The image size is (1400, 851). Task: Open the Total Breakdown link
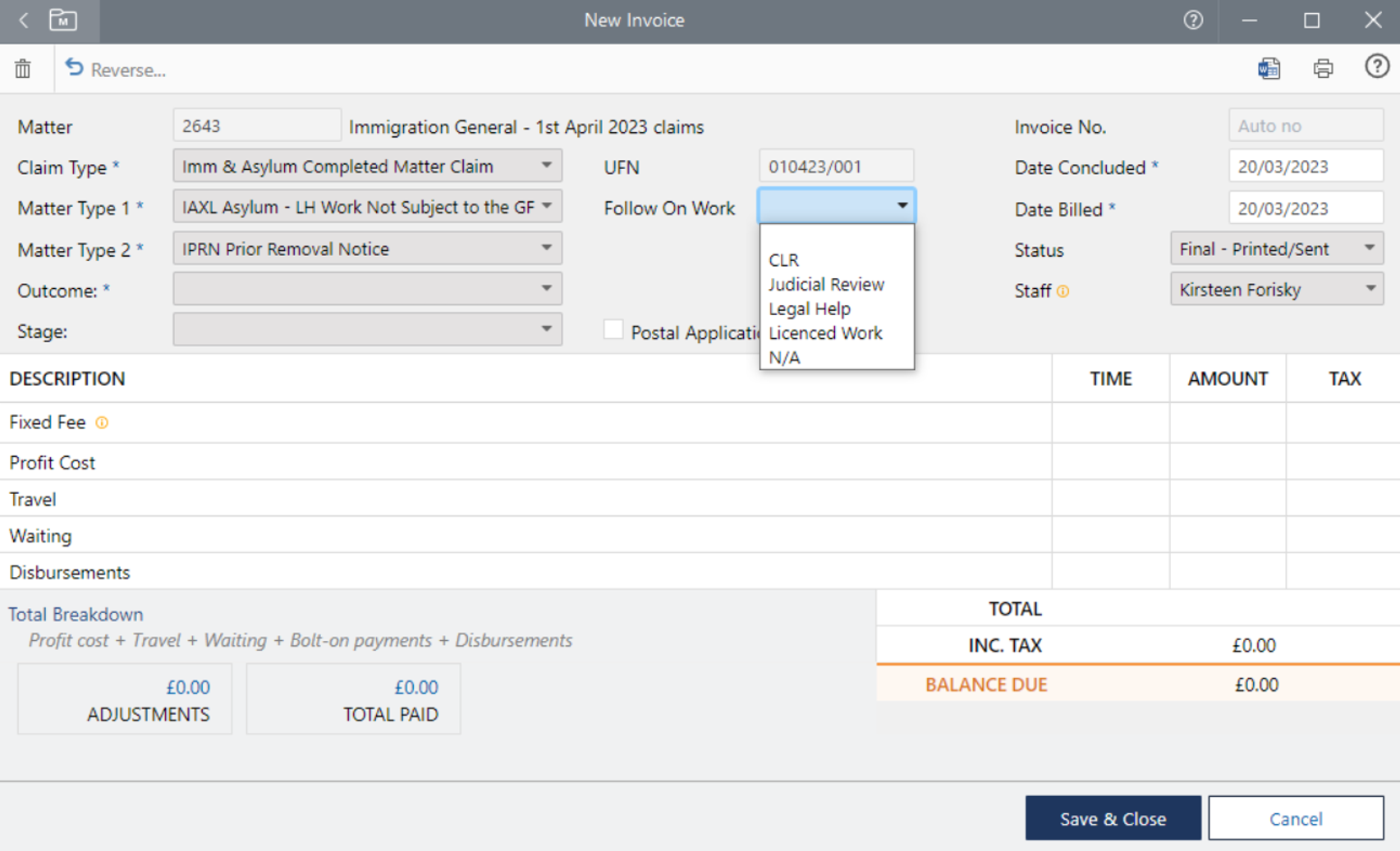pyautogui.click(x=76, y=615)
